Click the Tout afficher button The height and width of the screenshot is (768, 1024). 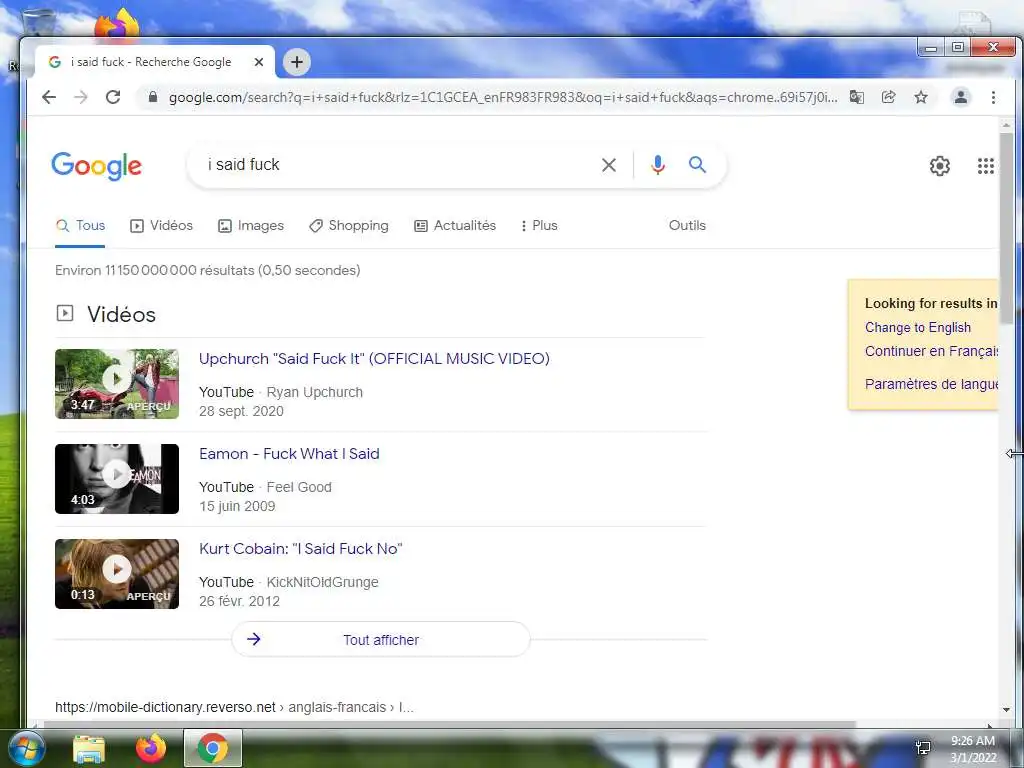point(381,639)
